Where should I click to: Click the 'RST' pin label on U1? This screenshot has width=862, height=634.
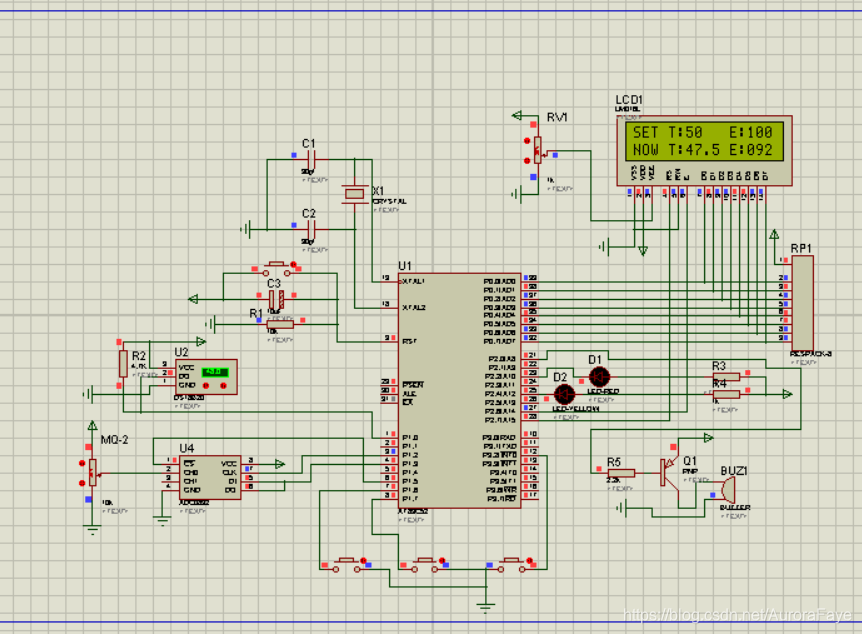410,341
